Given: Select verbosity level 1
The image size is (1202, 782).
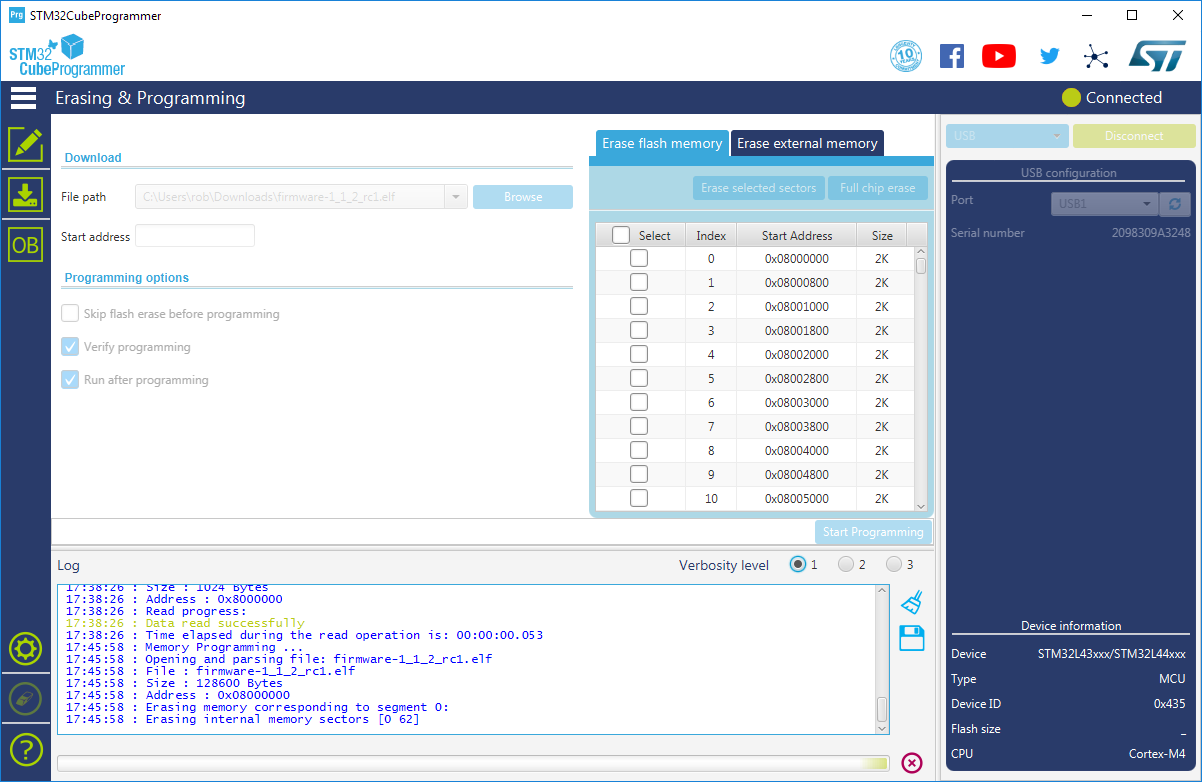Looking at the screenshot, I should click(798, 564).
